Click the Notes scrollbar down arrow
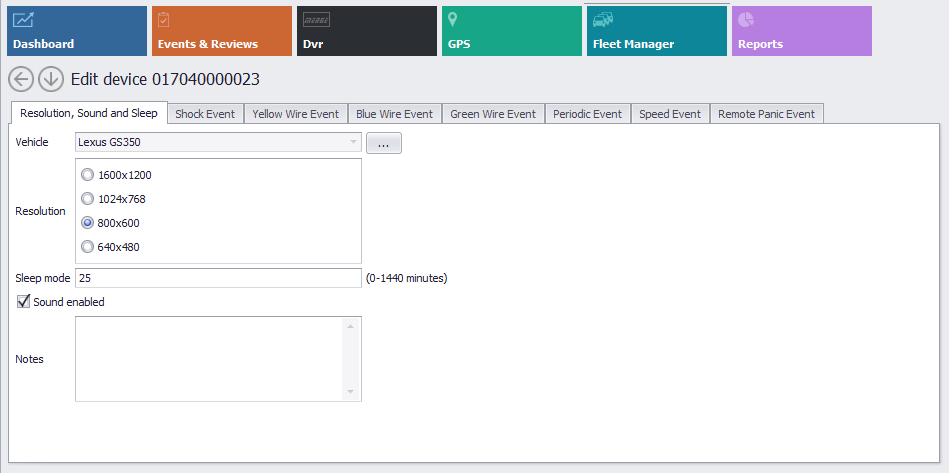The image size is (949, 473). click(350, 391)
